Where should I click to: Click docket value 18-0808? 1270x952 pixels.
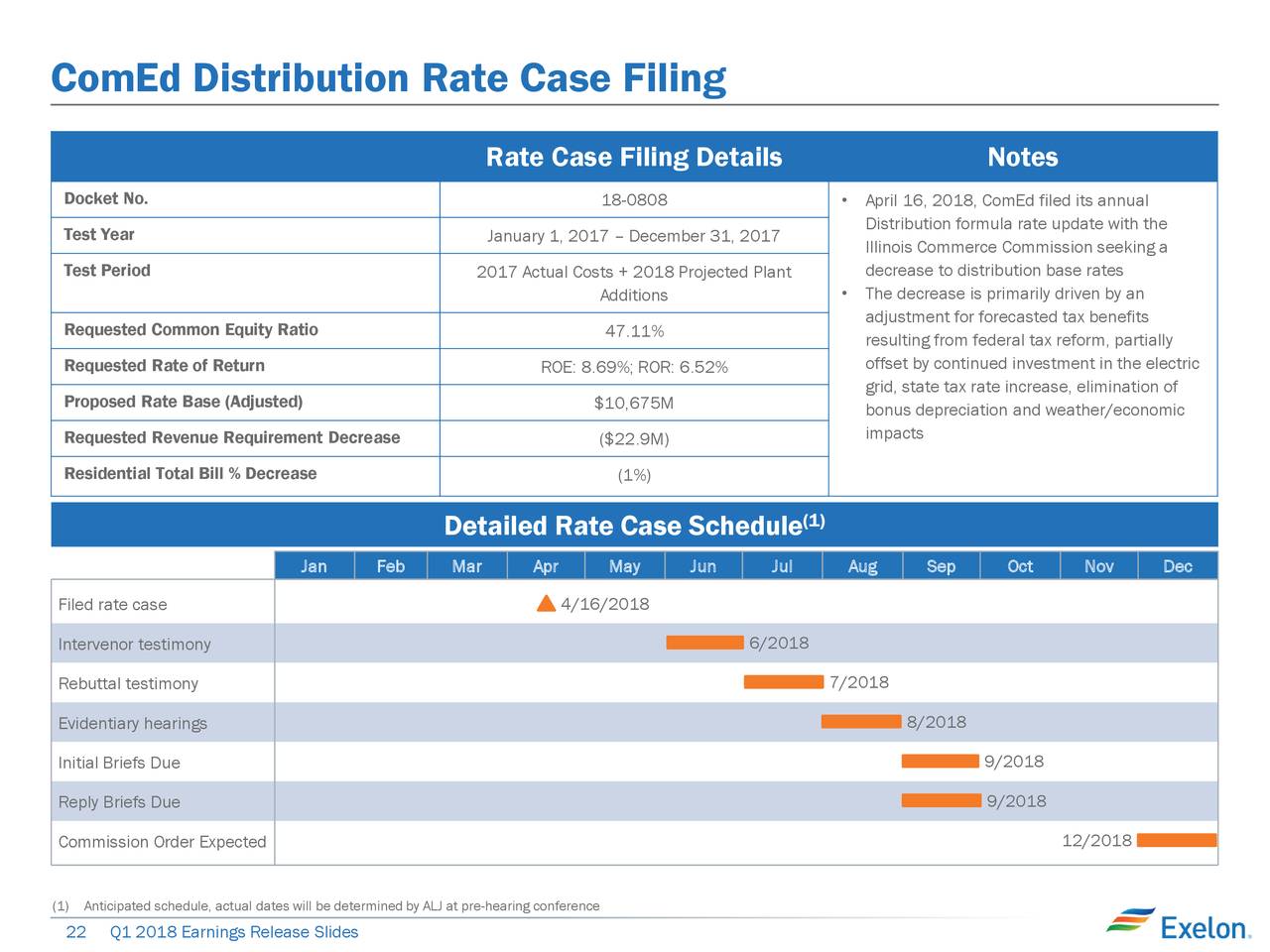(634, 200)
